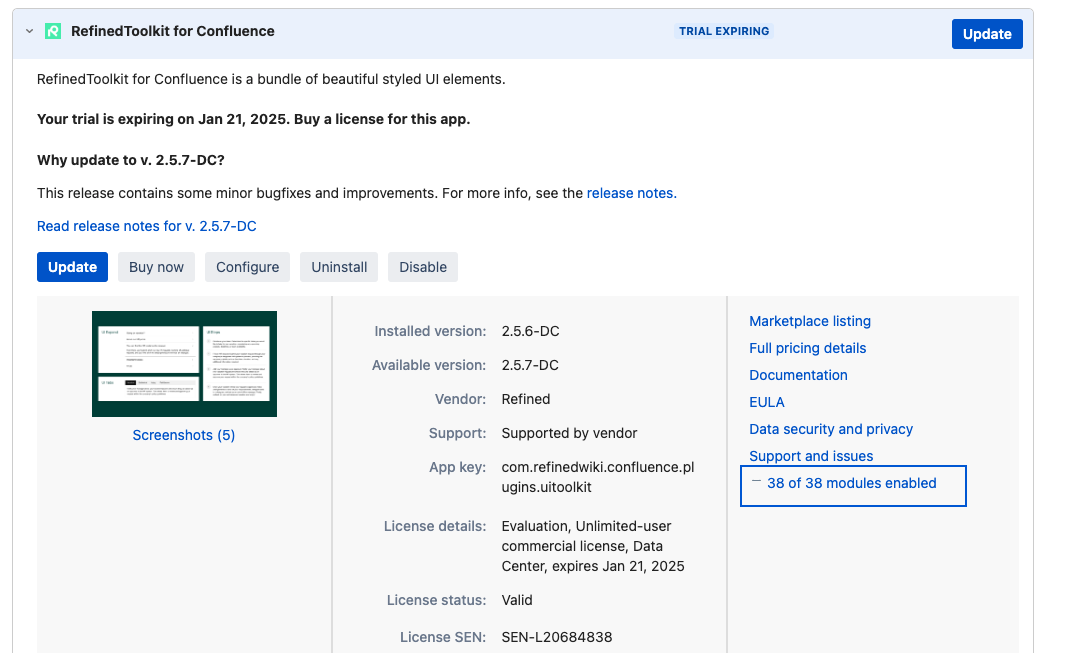Image resolution: width=1088 pixels, height=653 pixels.
Task: Disable the app with Disable button
Action: [x=423, y=267]
